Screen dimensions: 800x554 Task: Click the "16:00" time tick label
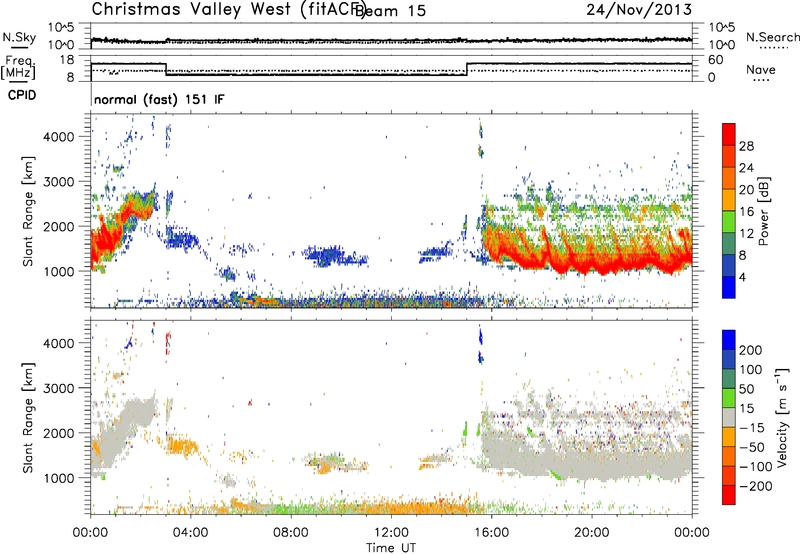coord(491,533)
